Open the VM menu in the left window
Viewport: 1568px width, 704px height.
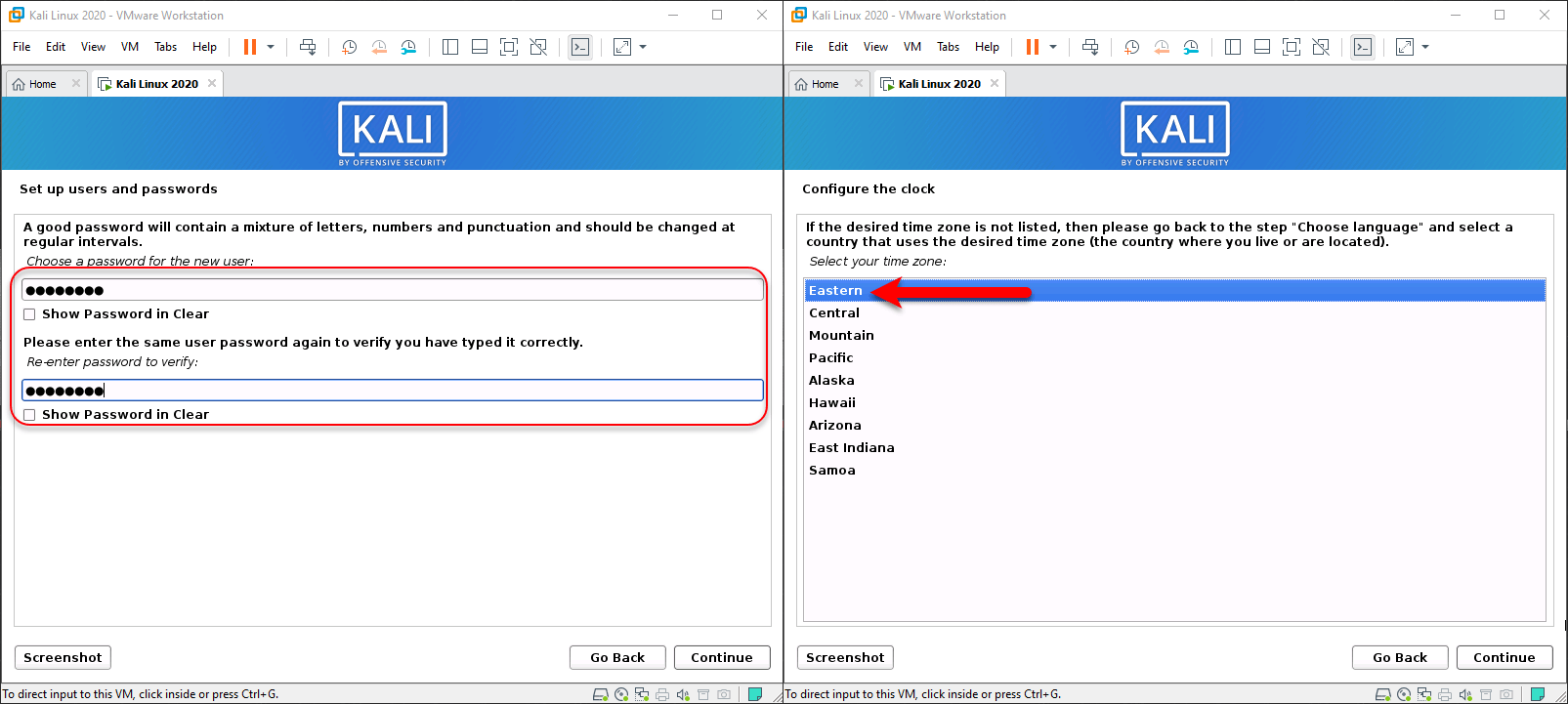[130, 47]
